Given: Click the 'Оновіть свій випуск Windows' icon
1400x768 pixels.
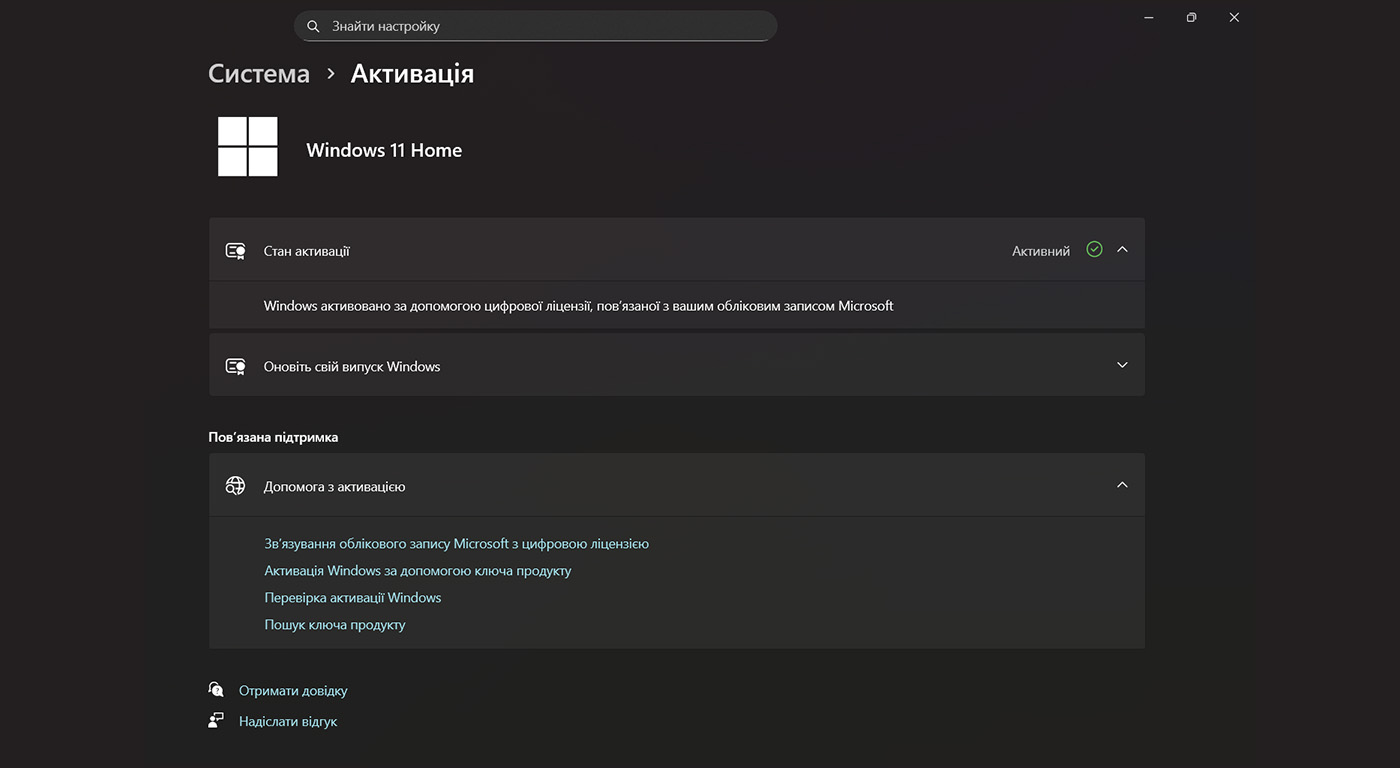Looking at the screenshot, I should click(236, 366).
